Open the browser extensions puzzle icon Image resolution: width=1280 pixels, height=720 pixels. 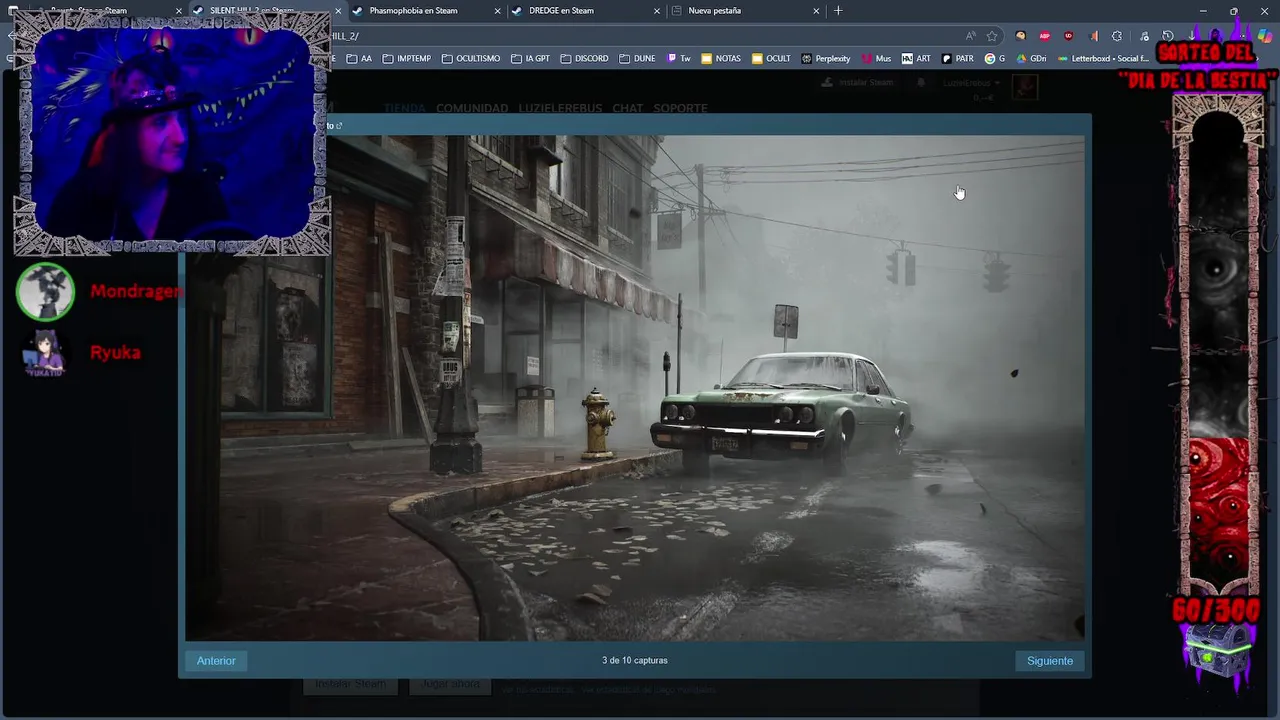pos(1117,36)
